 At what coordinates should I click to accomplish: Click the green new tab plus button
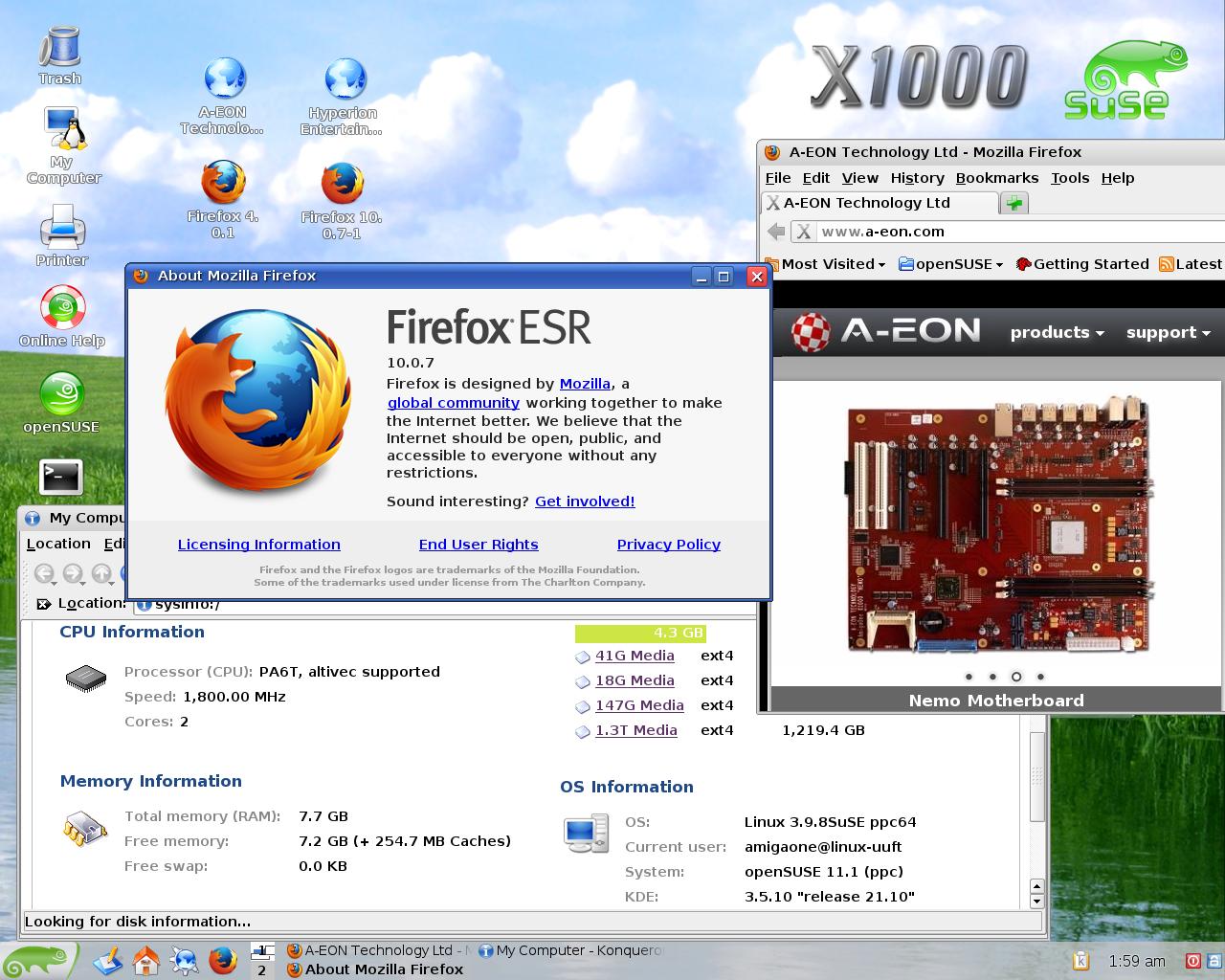click(1014, 203)
